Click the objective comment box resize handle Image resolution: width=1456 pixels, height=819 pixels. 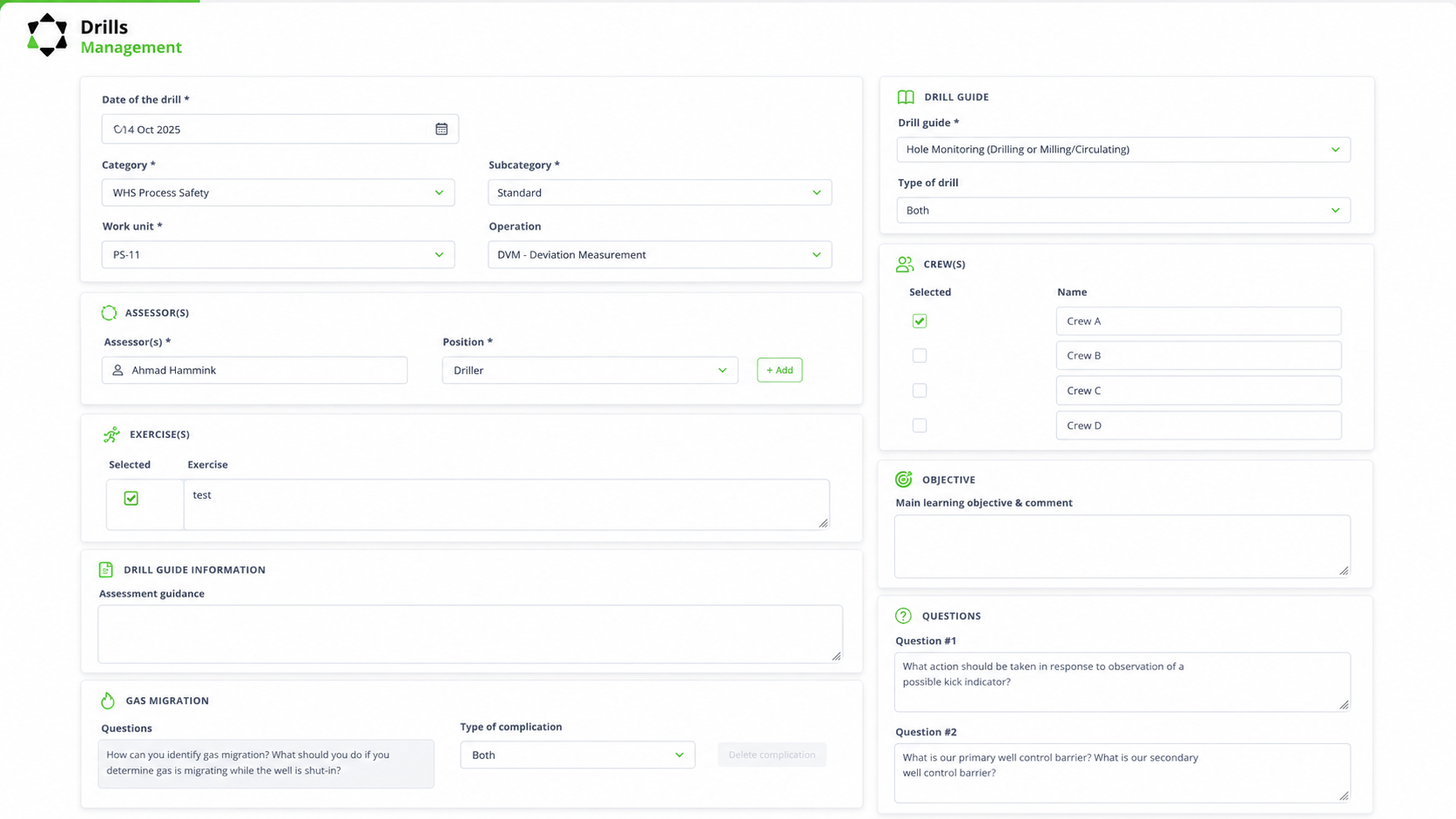coord(1344,571)
